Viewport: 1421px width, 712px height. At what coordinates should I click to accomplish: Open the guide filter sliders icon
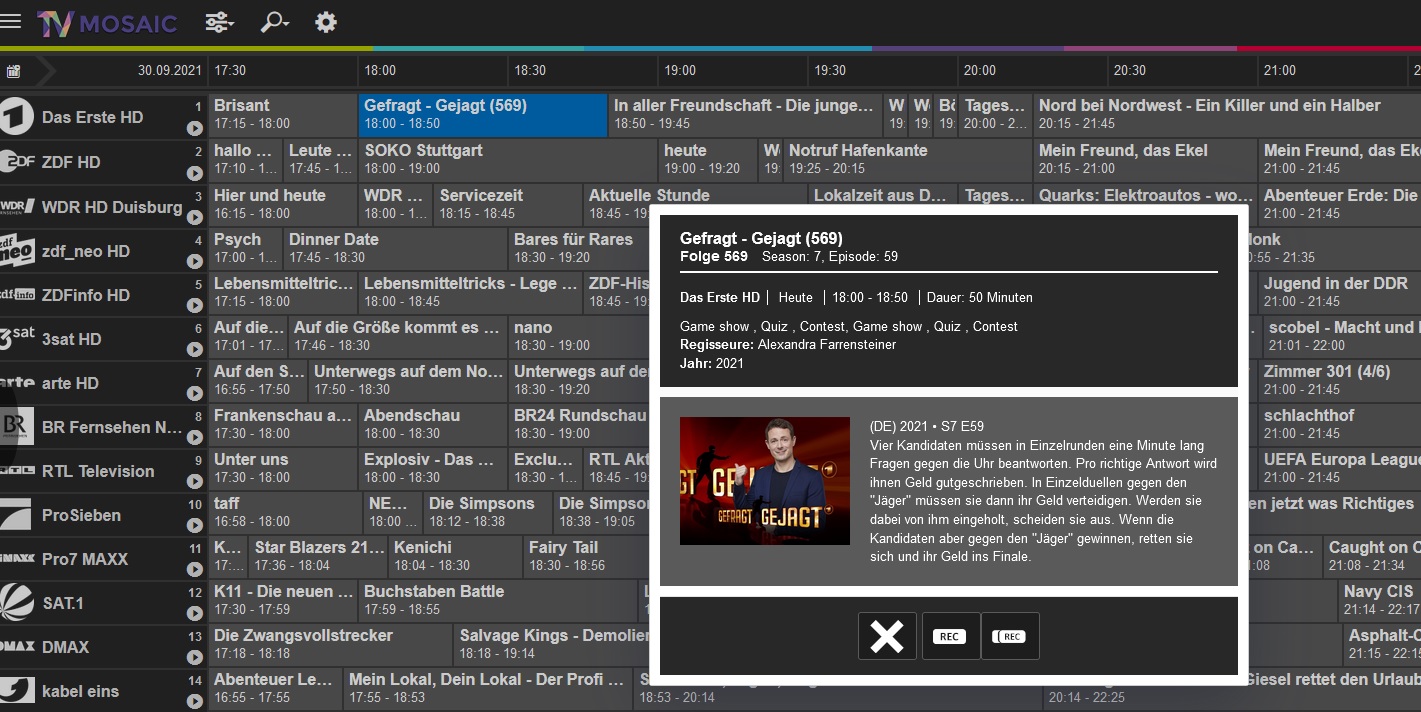coord(220,22)
